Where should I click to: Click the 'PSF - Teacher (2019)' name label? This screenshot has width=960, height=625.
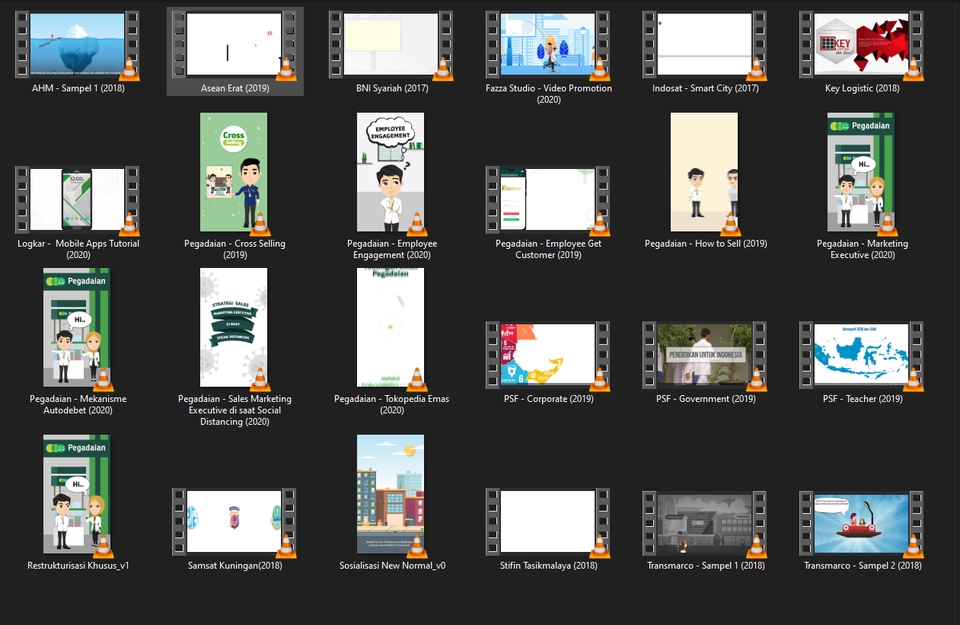863,399
